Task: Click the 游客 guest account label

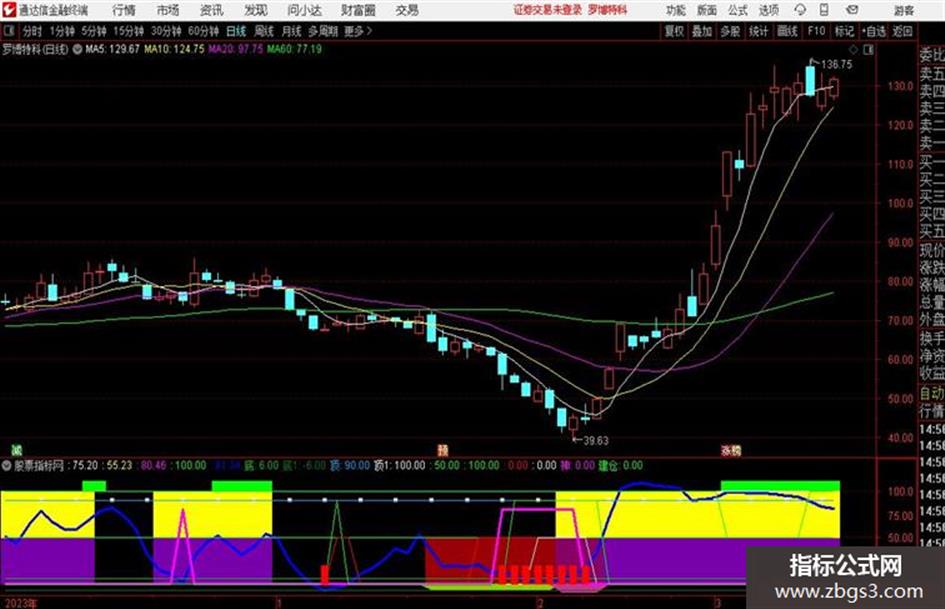Action: [x=903, y=10]
